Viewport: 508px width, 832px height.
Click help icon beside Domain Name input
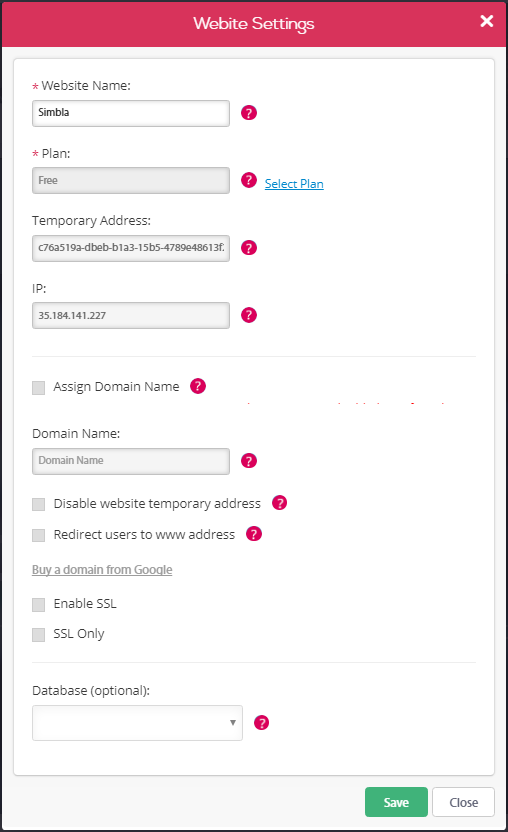point(248,461)
